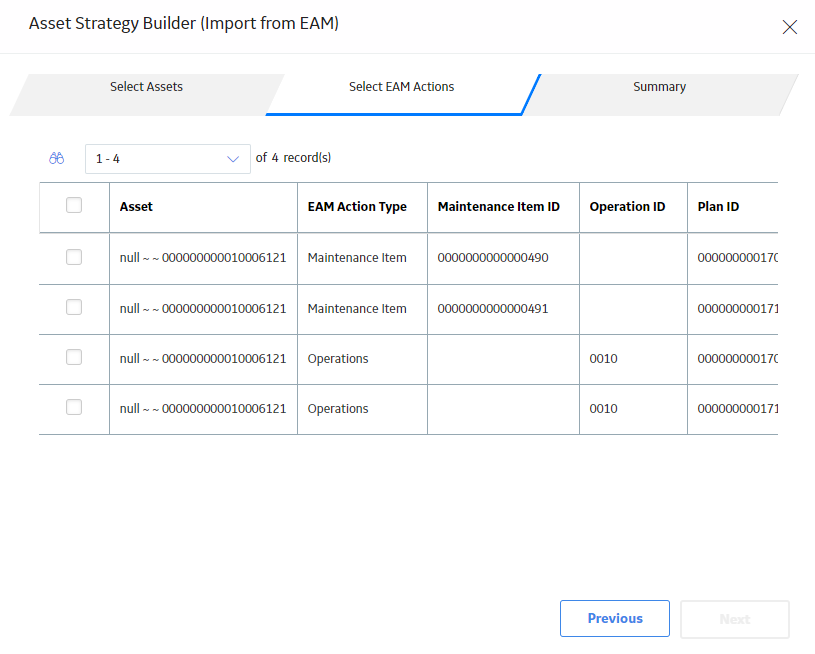Click the EAM Action Type column header
Screen dimensions: 815x654
(x=362, y=207)
